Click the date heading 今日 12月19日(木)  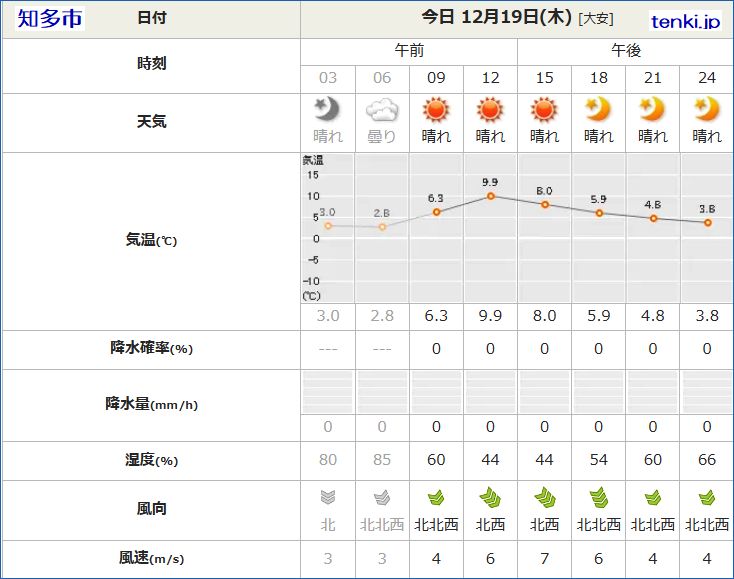(x=497, y=18)
